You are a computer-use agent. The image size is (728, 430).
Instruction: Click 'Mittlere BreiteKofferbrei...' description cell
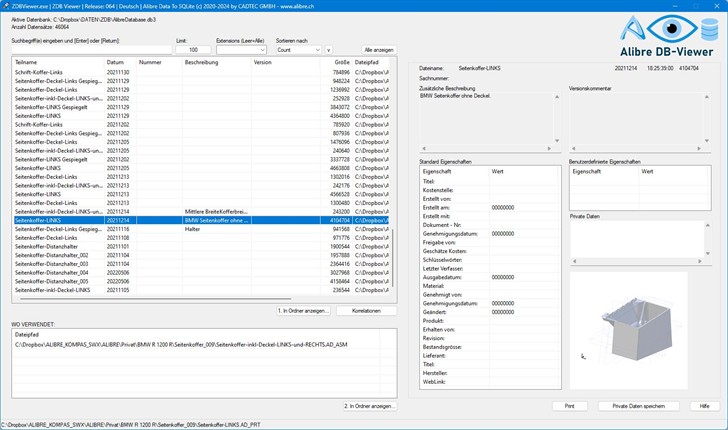[x=216, y=212]
